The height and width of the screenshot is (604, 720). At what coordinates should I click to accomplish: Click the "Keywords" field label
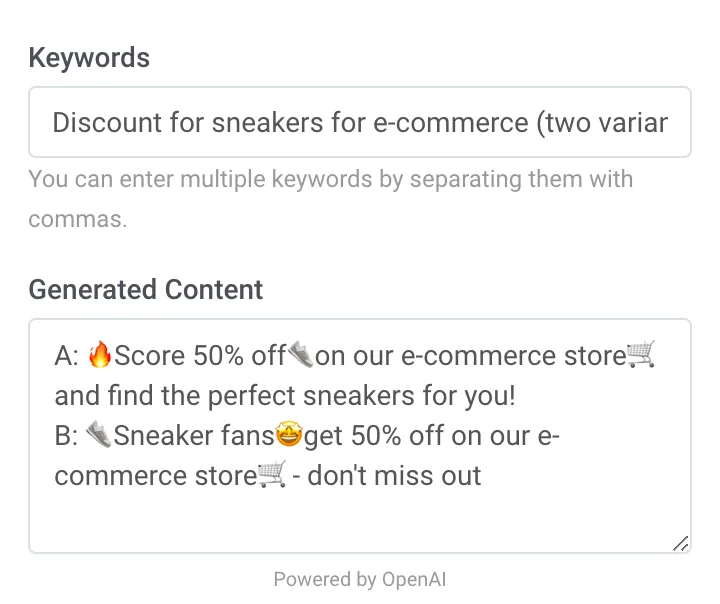(x=89, y=58)
